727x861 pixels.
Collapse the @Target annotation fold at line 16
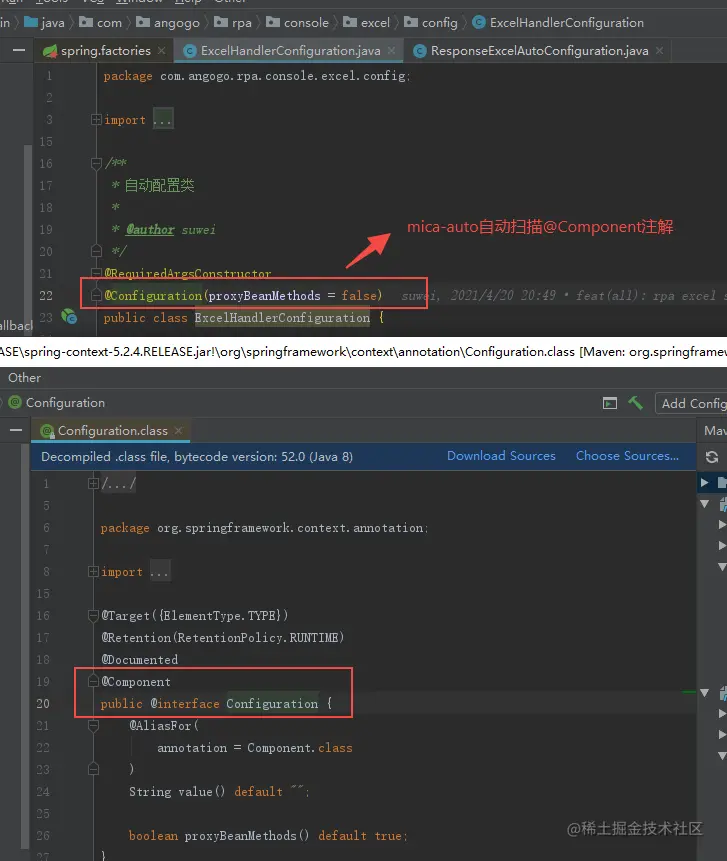[93, 616]
